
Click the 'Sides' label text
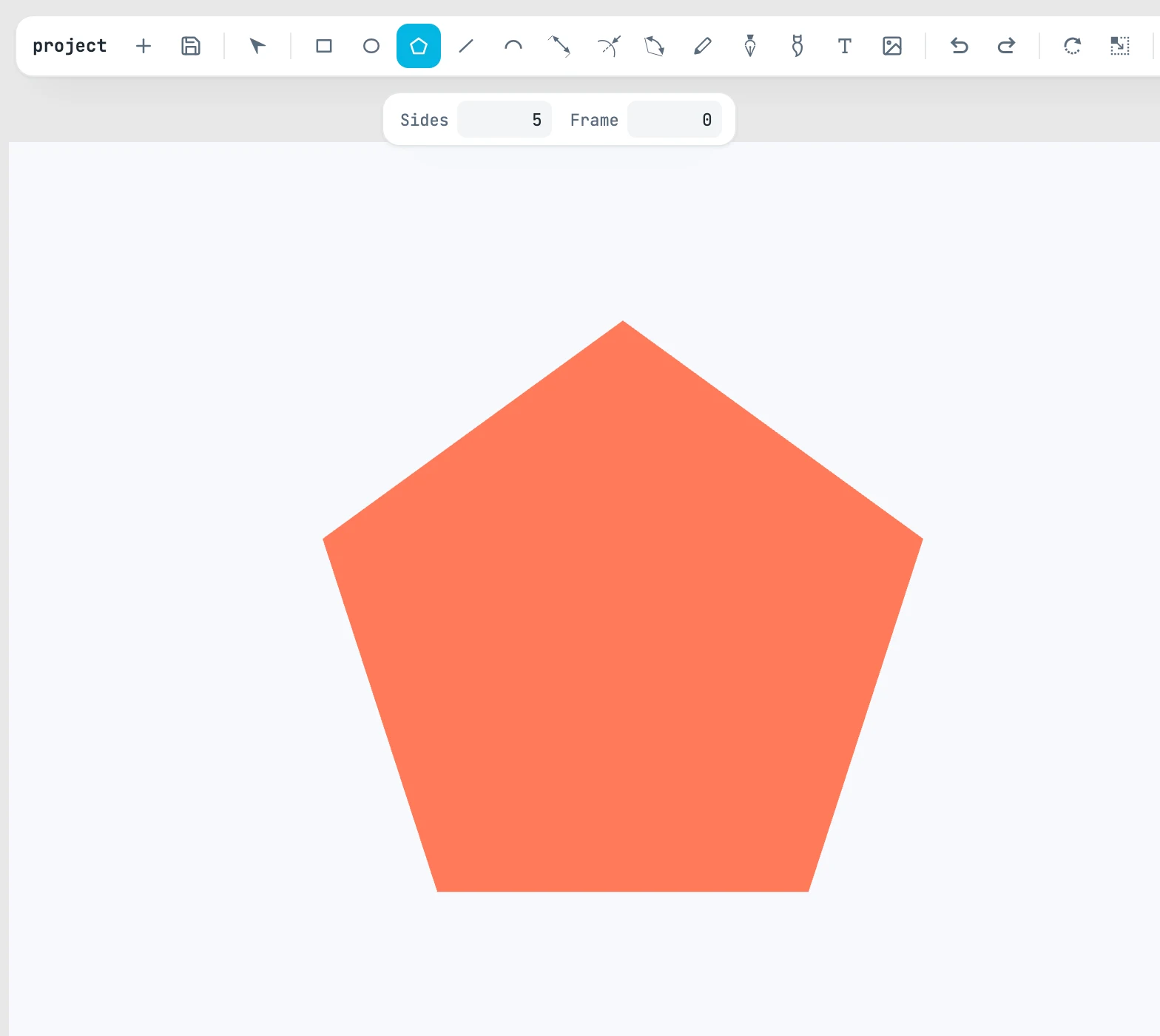click(424, 120)
